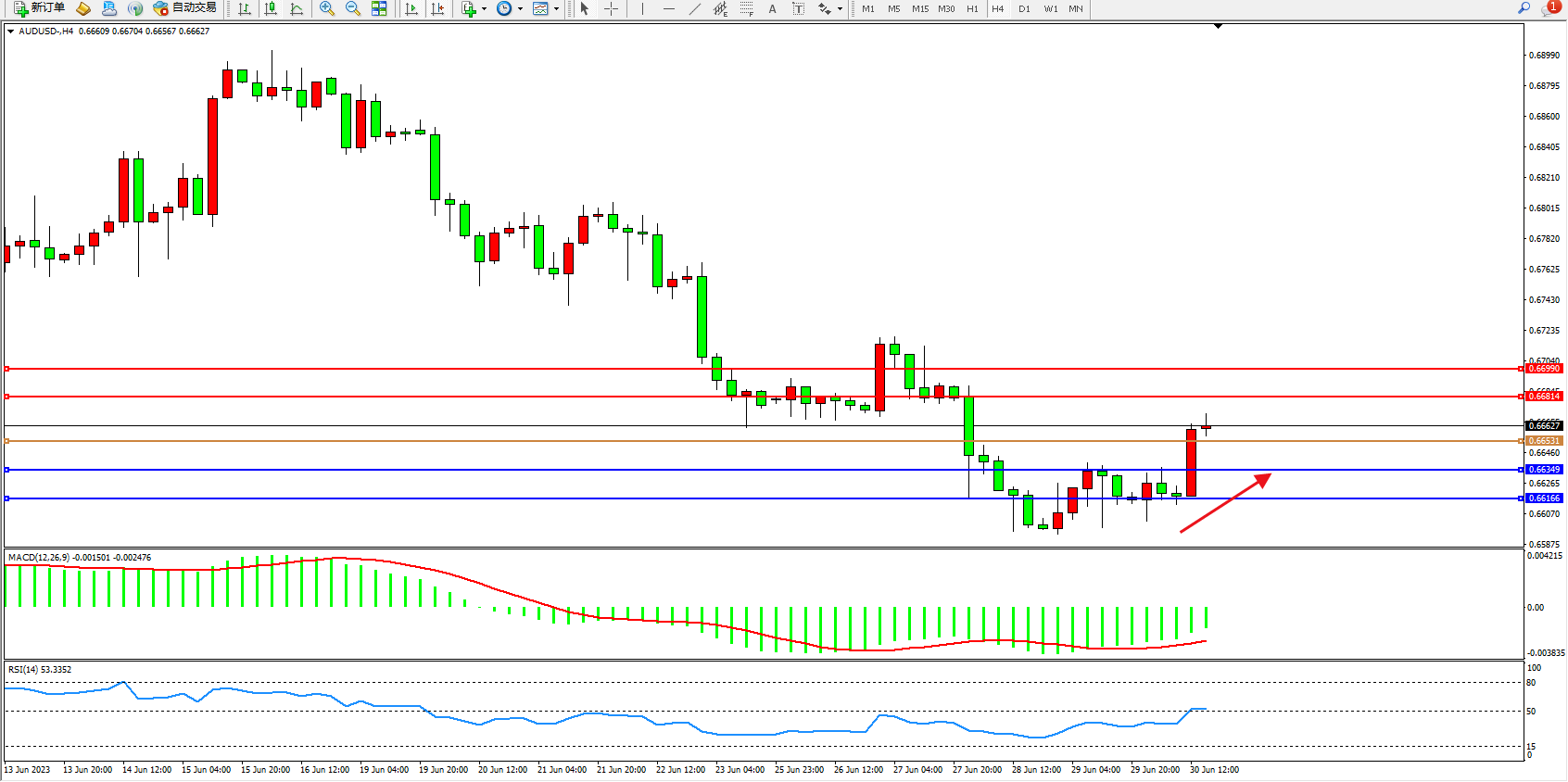The width and height of the screenshot is (1568, 782).
Task: Switch to the D1 timeframe
Action: pos(1024,9)
